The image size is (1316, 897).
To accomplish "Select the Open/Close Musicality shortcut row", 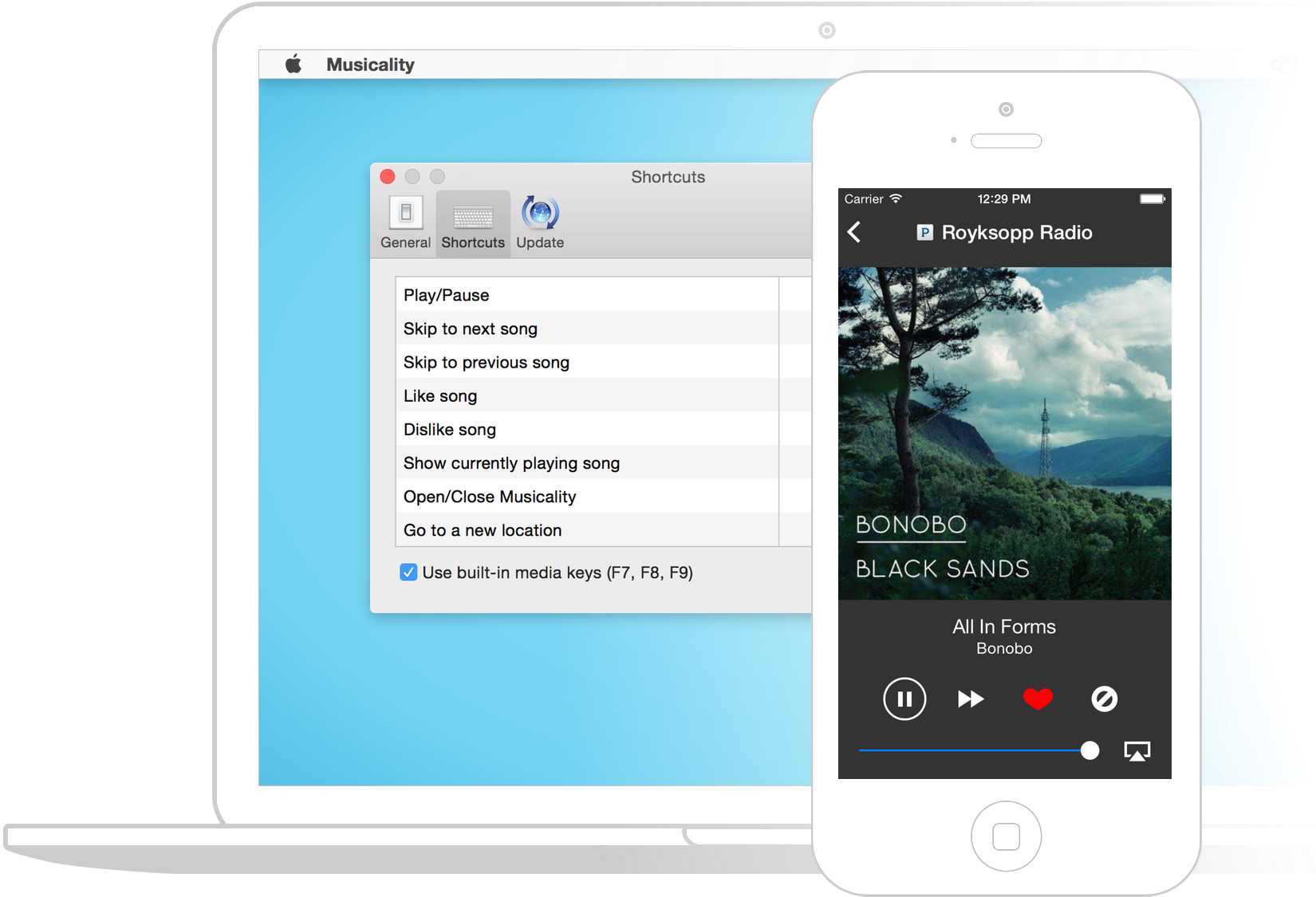I will [603, 496].
